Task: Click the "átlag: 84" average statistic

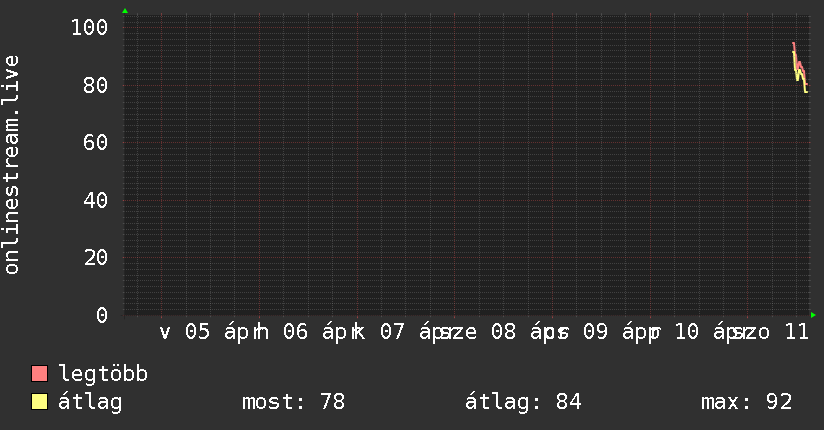Action: point(523,402)
